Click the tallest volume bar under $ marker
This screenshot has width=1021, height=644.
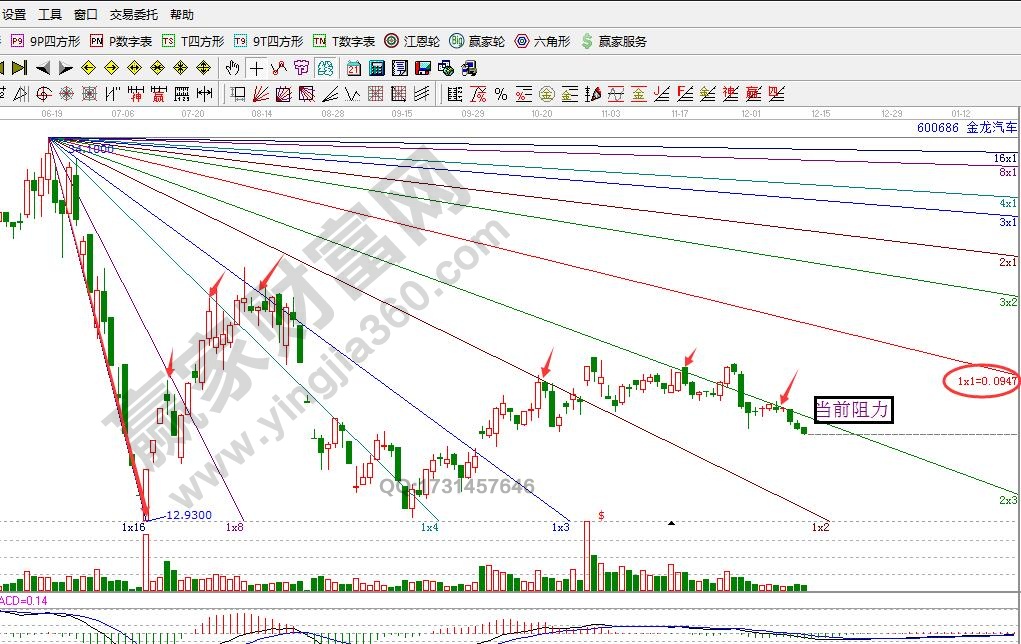587,555
